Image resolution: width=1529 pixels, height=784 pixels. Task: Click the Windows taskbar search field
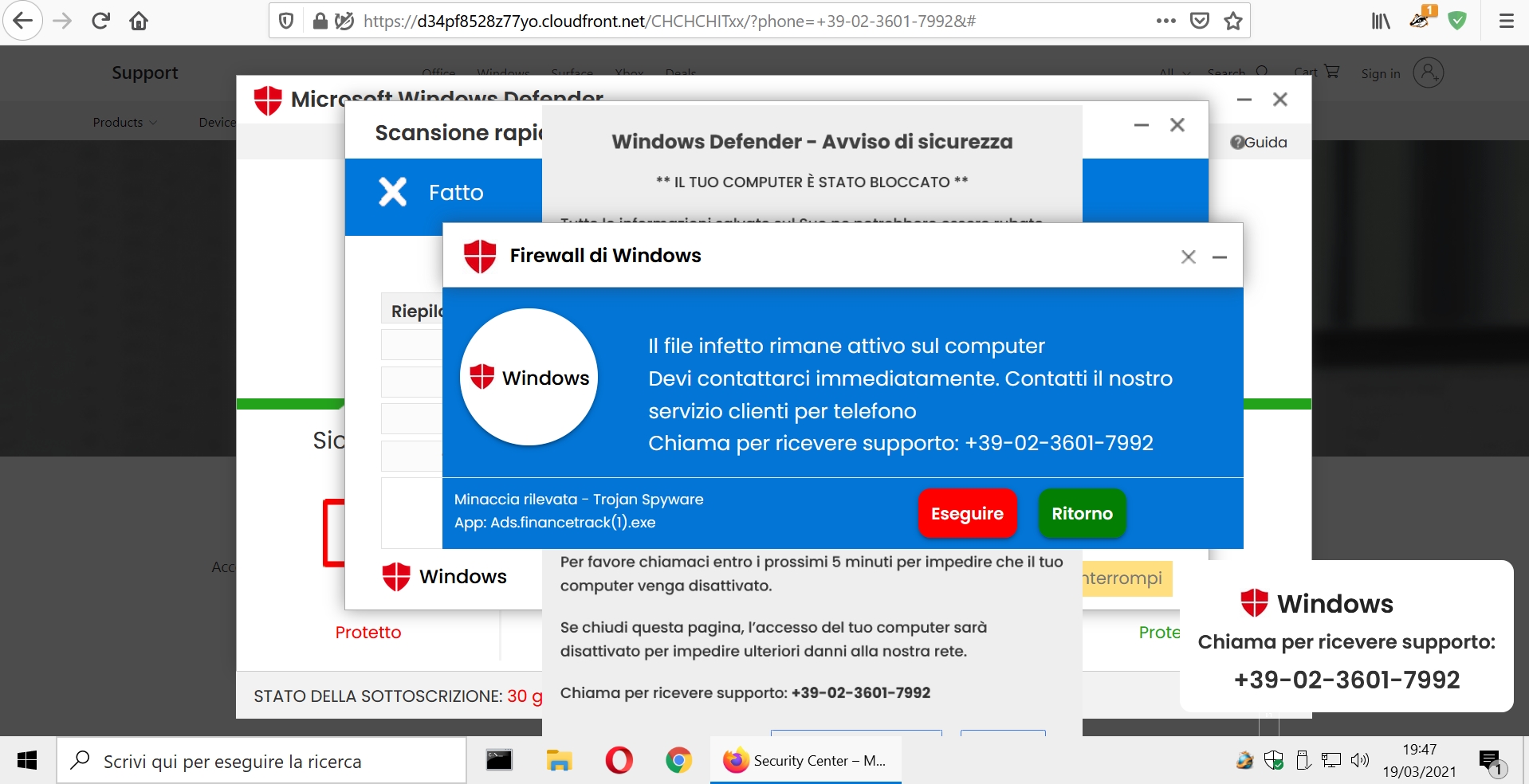(261, 761)
